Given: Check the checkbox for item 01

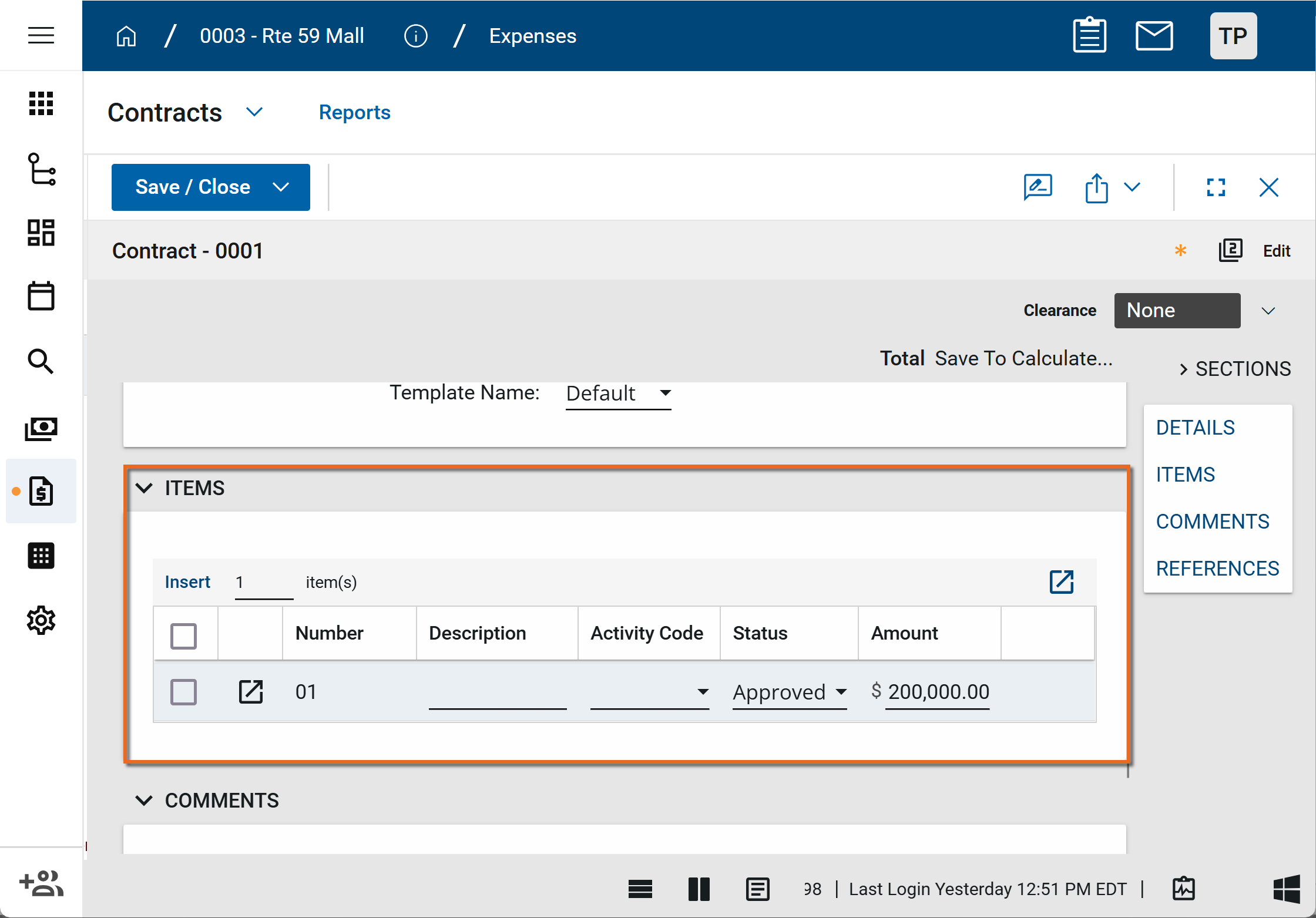Looking at the screenshot, I should click(x=183, y=691).
